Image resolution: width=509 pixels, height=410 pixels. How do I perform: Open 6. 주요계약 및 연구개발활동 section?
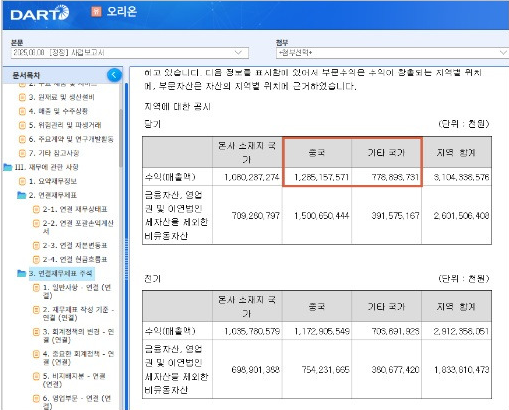(x=71, y=139)
